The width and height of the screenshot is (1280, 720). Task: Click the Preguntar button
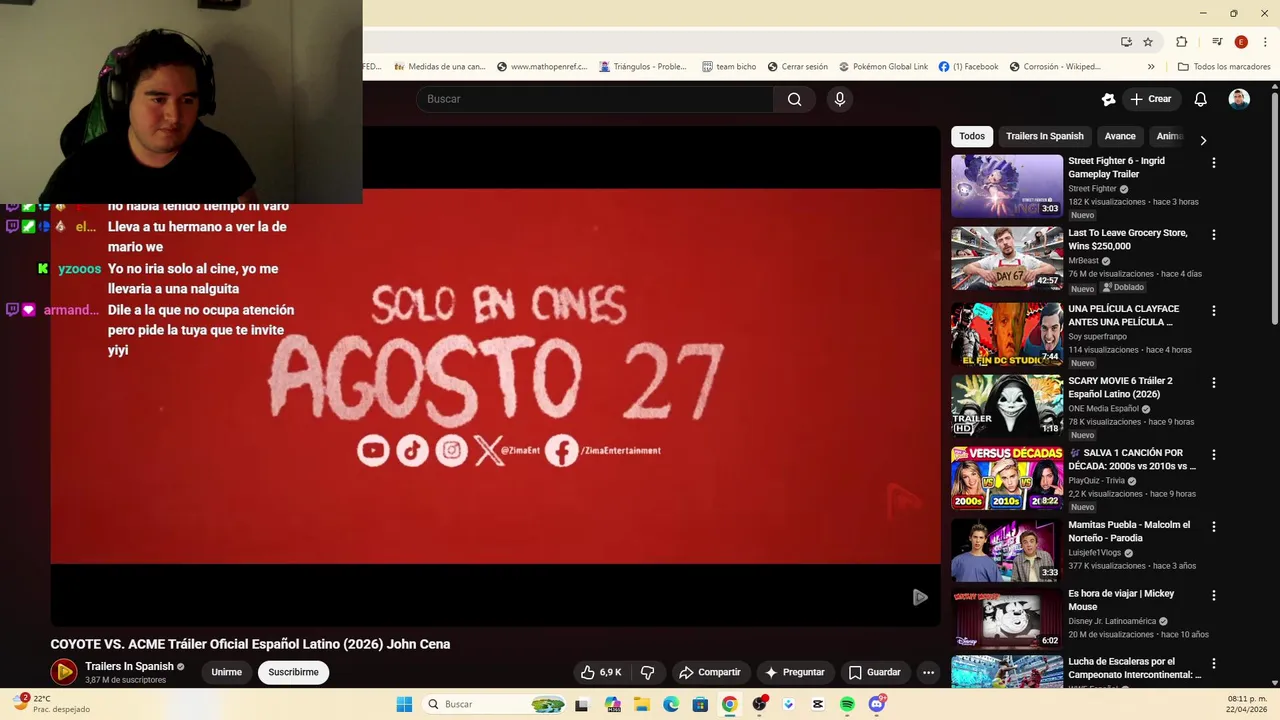click(795, 672)
